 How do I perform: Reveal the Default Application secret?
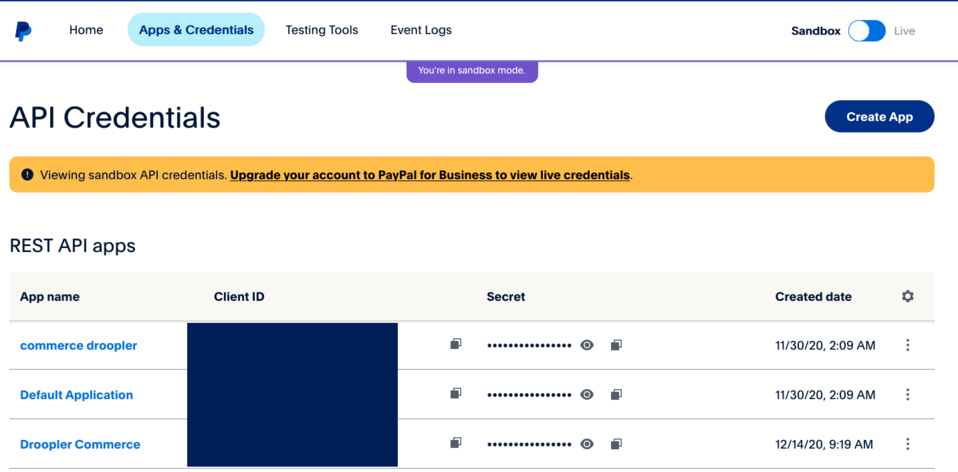[587, 394]
